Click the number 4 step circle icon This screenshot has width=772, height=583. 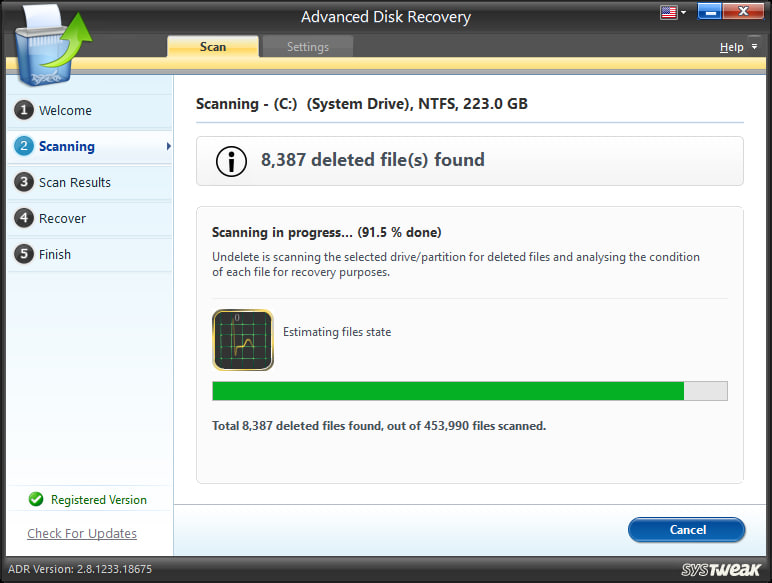coord(24,218)
